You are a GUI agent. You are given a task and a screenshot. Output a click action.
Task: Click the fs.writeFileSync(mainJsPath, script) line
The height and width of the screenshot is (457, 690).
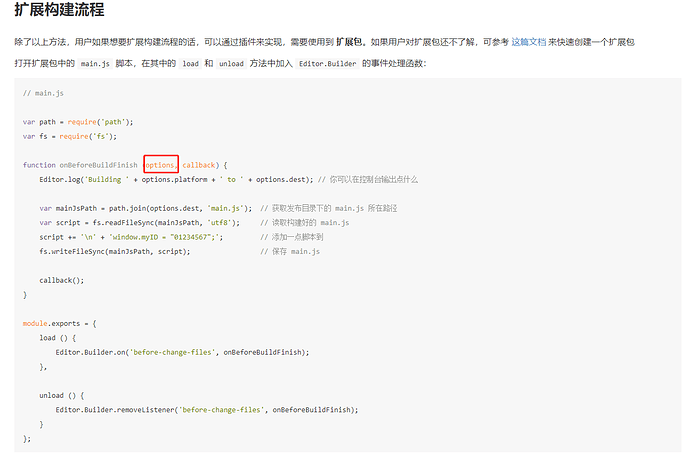tap(115, 252)
